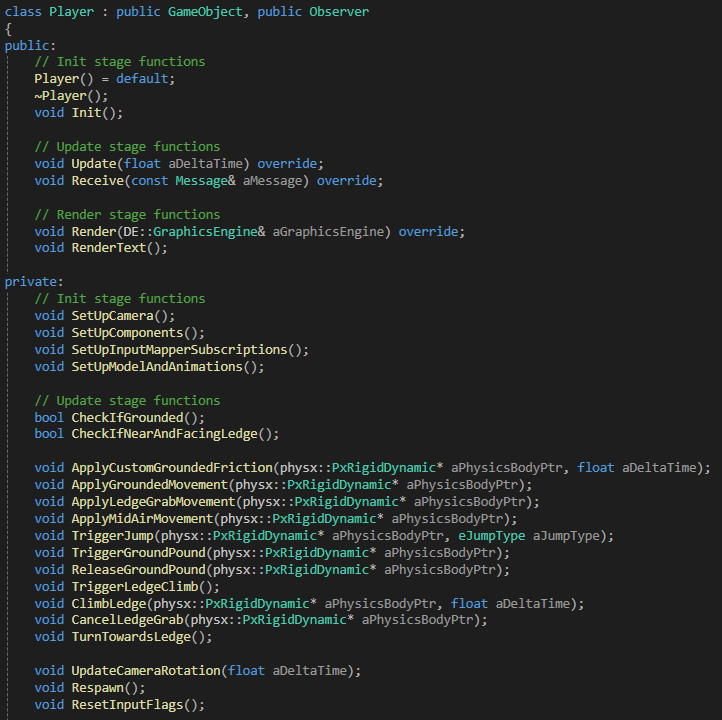
Task: Click the '// Render stage functions' comment
Action: pyautogui.click(x=127, y=215)
